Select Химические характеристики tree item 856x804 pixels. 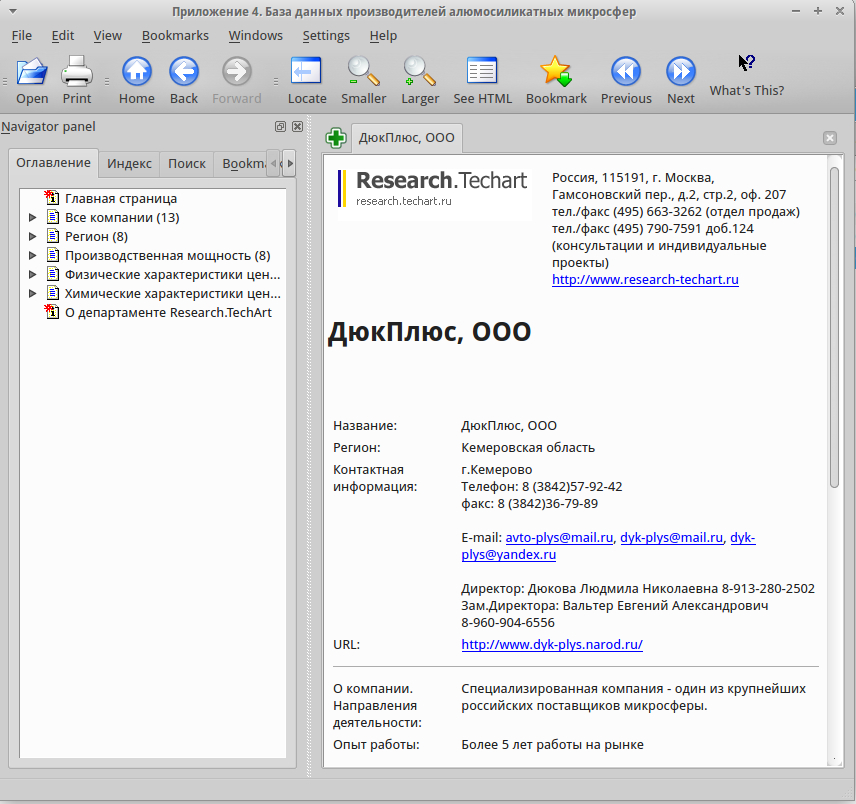[173, 294]
